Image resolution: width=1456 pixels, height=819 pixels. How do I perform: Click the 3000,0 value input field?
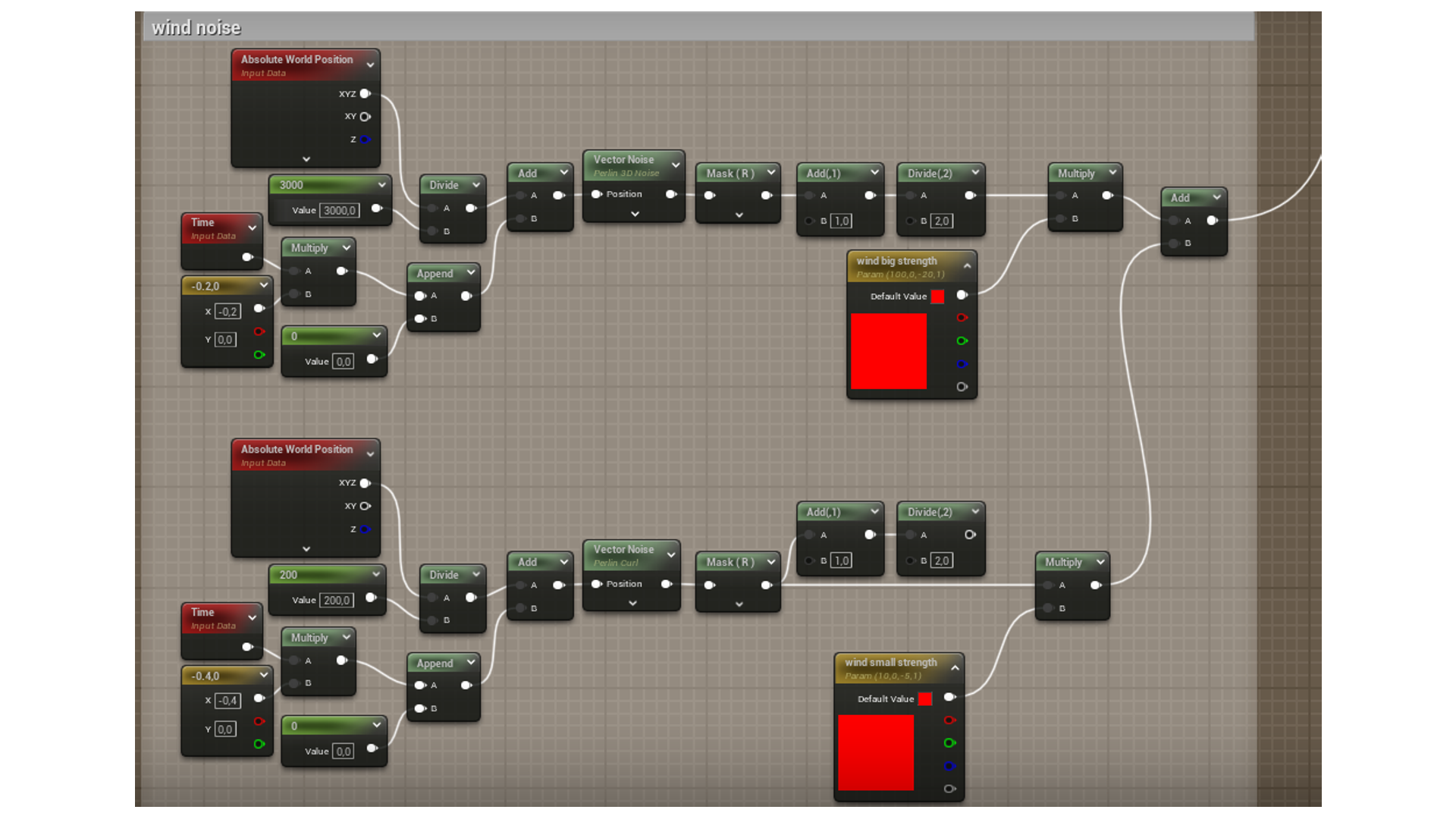click(x=339, y=211)
